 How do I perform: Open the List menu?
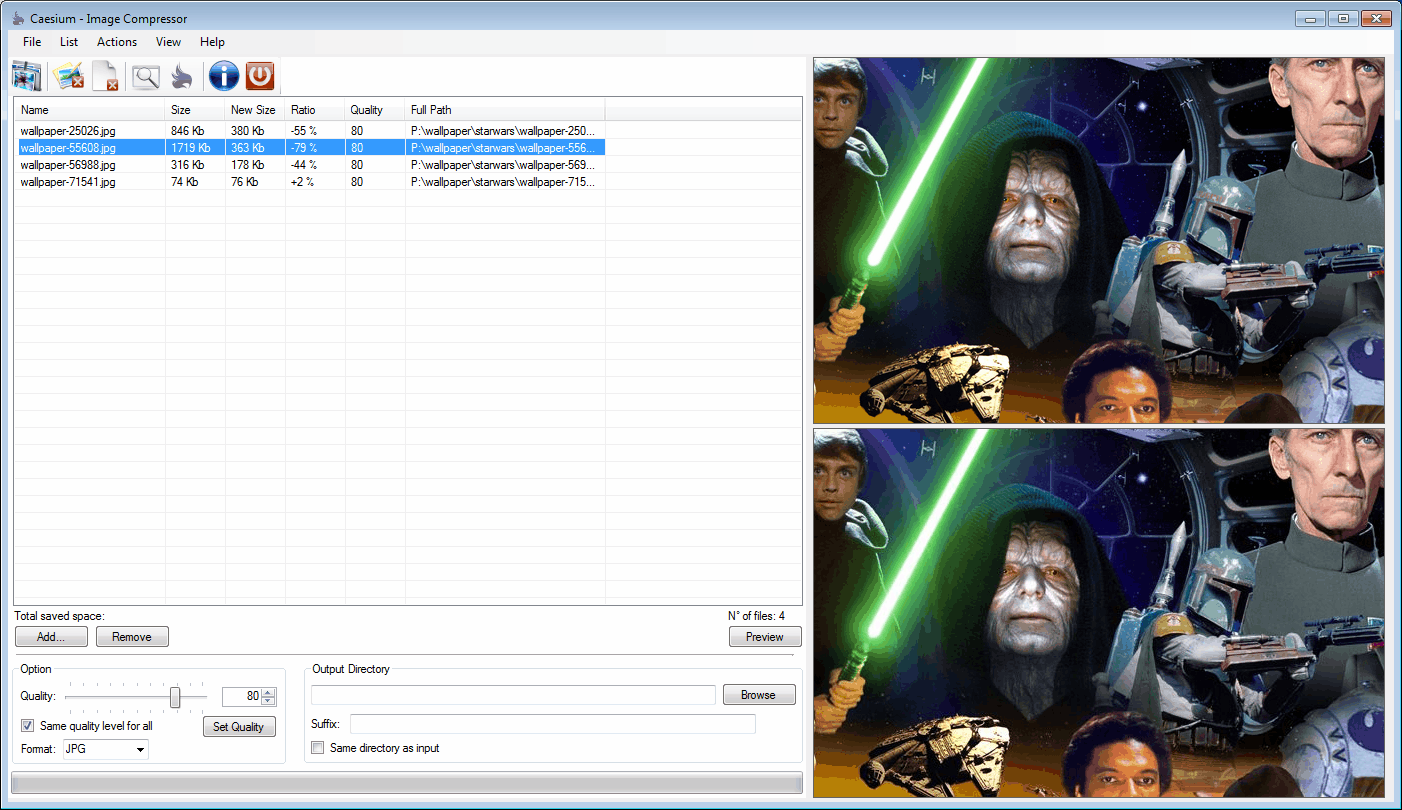click(69, 42)
